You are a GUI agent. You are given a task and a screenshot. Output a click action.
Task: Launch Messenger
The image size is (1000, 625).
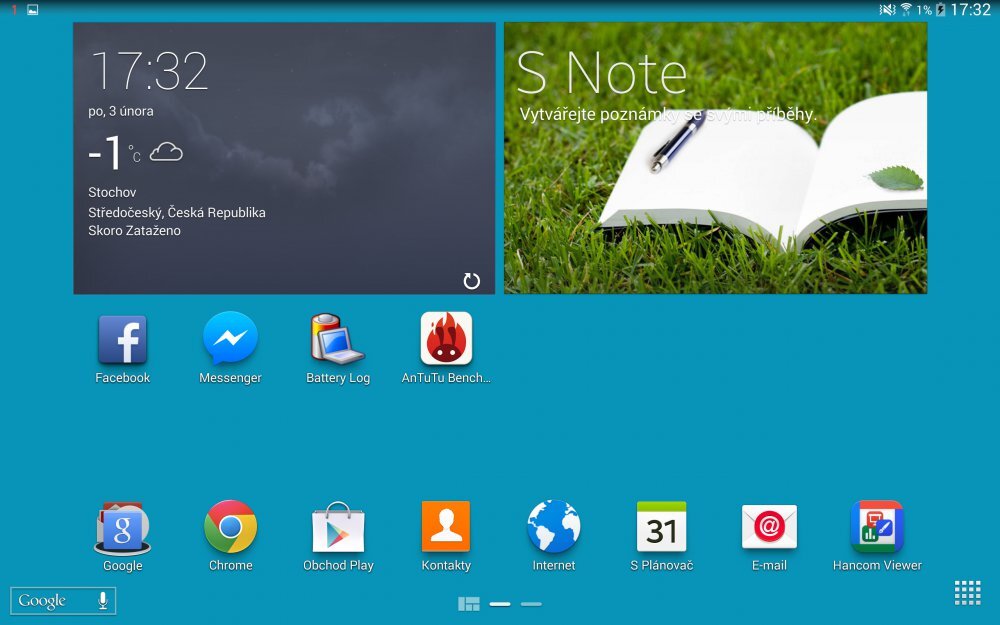230,340
